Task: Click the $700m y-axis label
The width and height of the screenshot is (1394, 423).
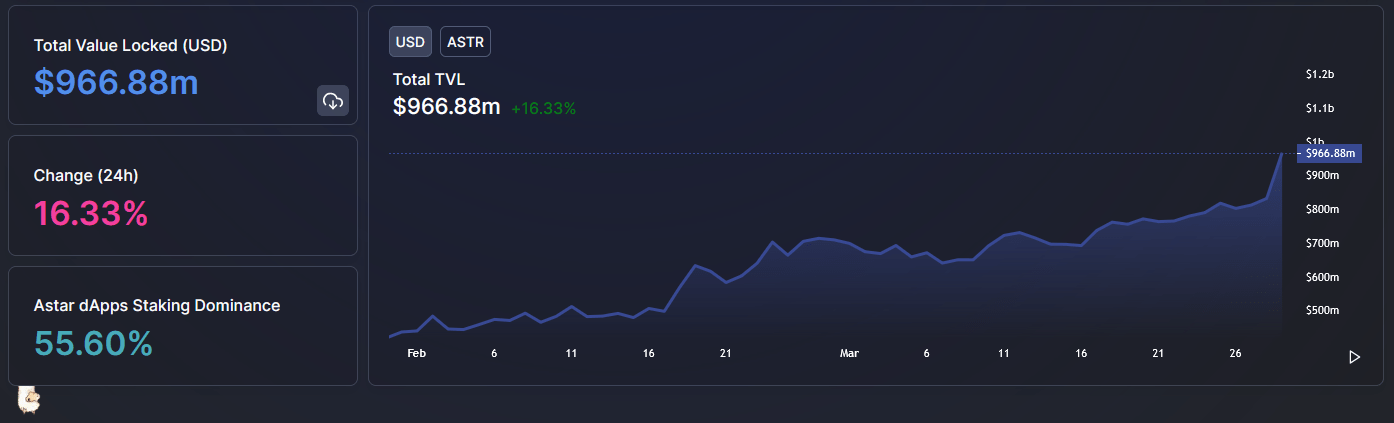Action: [1321, 243]
